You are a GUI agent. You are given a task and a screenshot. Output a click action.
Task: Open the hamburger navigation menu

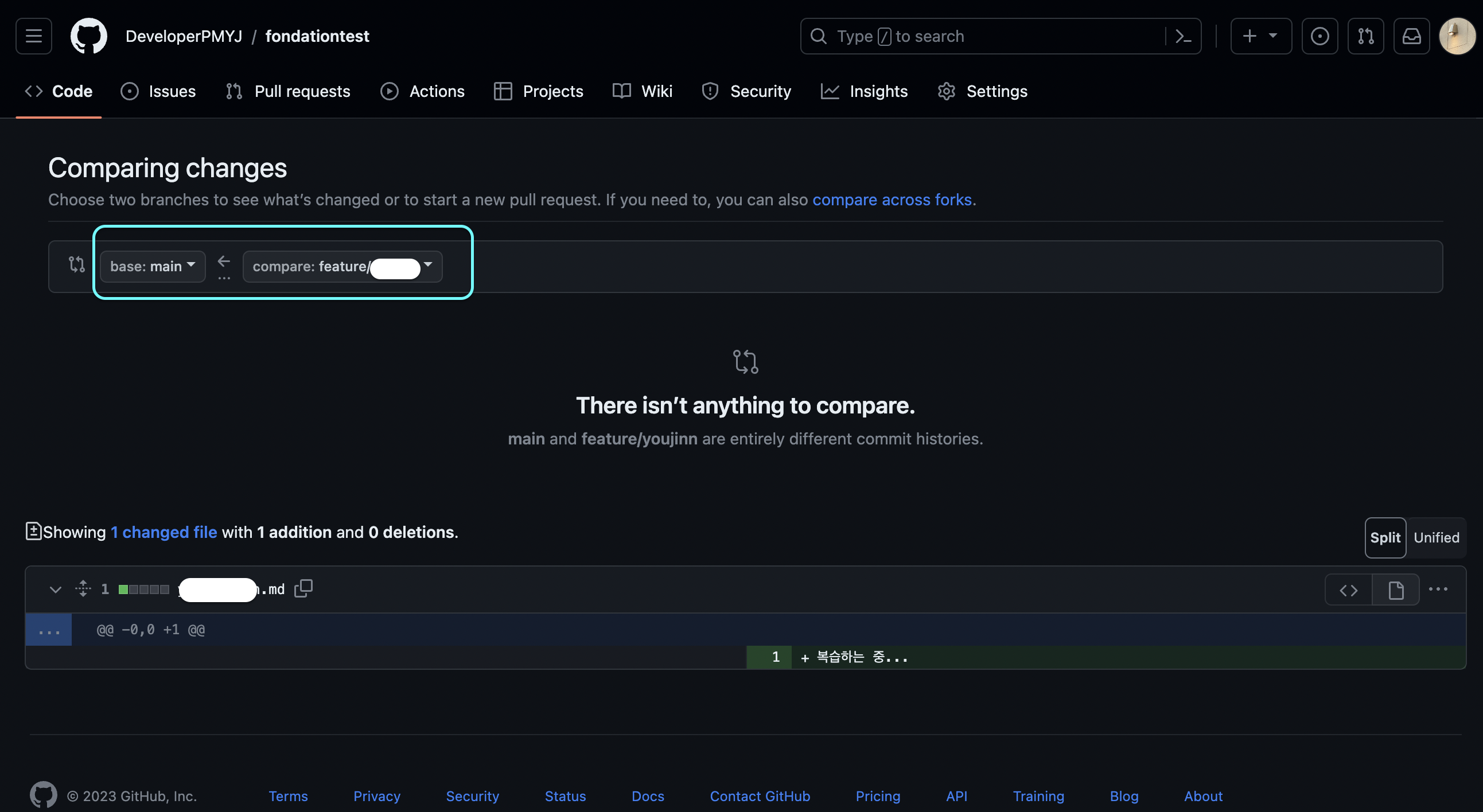(33, 36)
